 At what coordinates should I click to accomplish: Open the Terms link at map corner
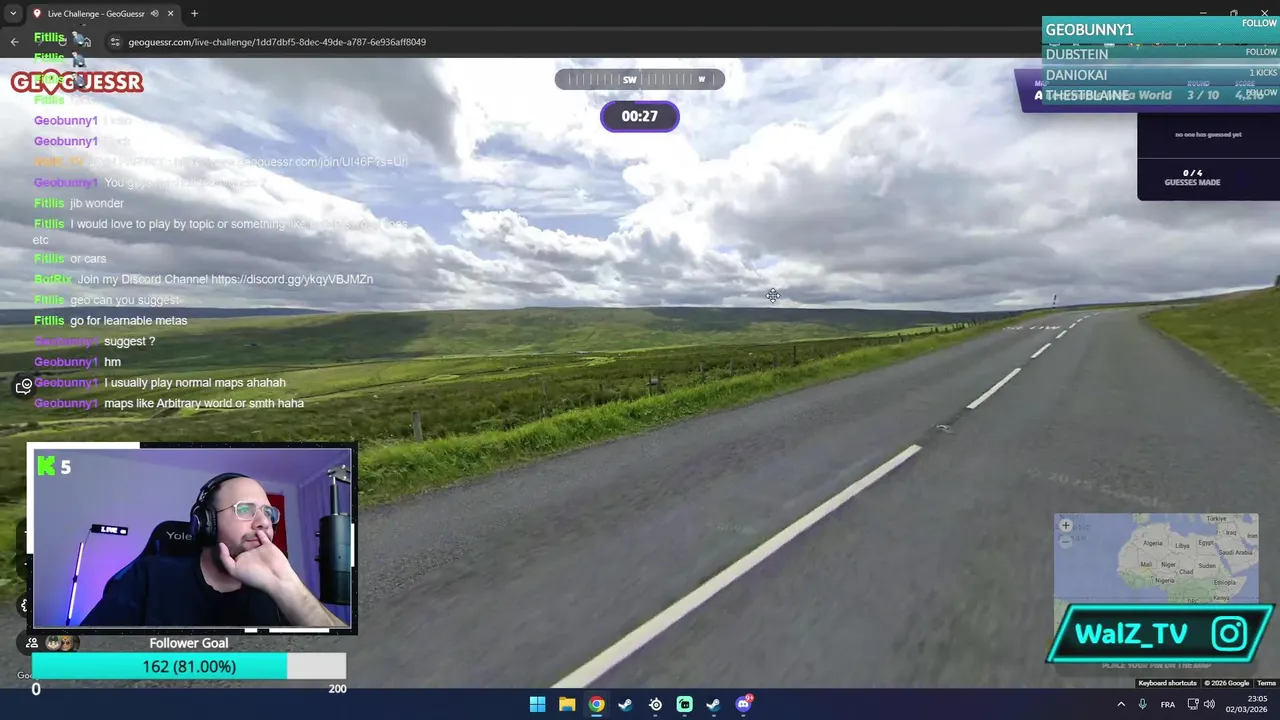[1266, 683]
